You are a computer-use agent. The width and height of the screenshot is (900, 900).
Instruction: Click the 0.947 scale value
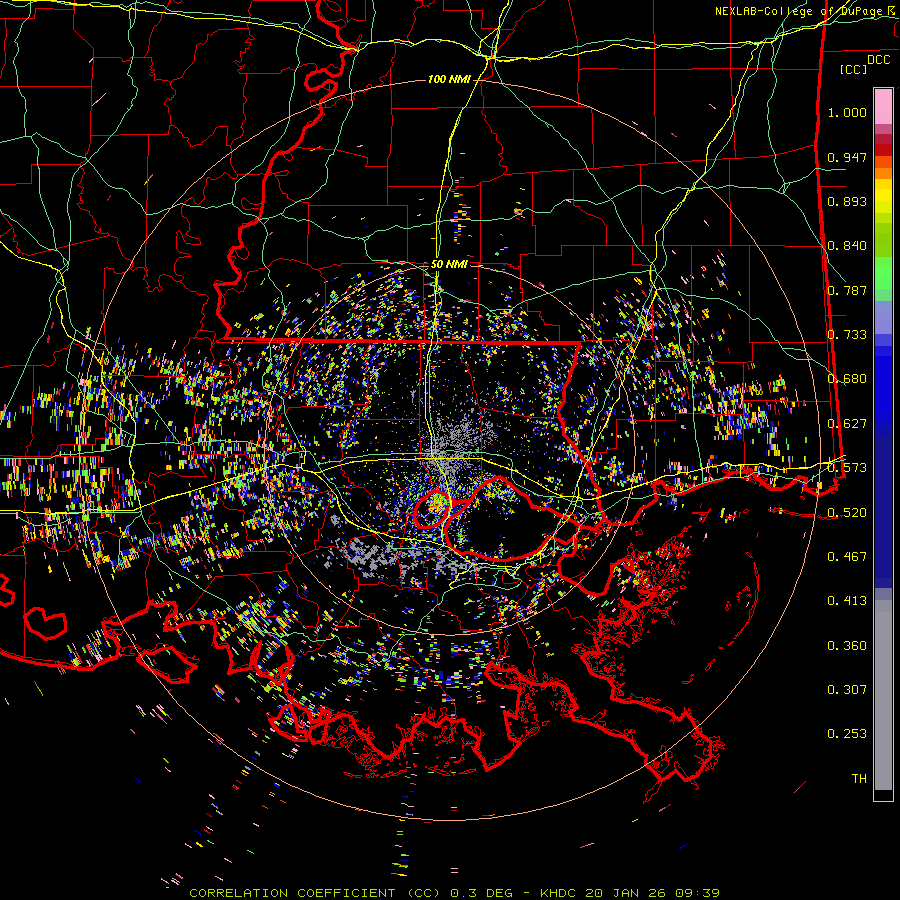(847, 157)
